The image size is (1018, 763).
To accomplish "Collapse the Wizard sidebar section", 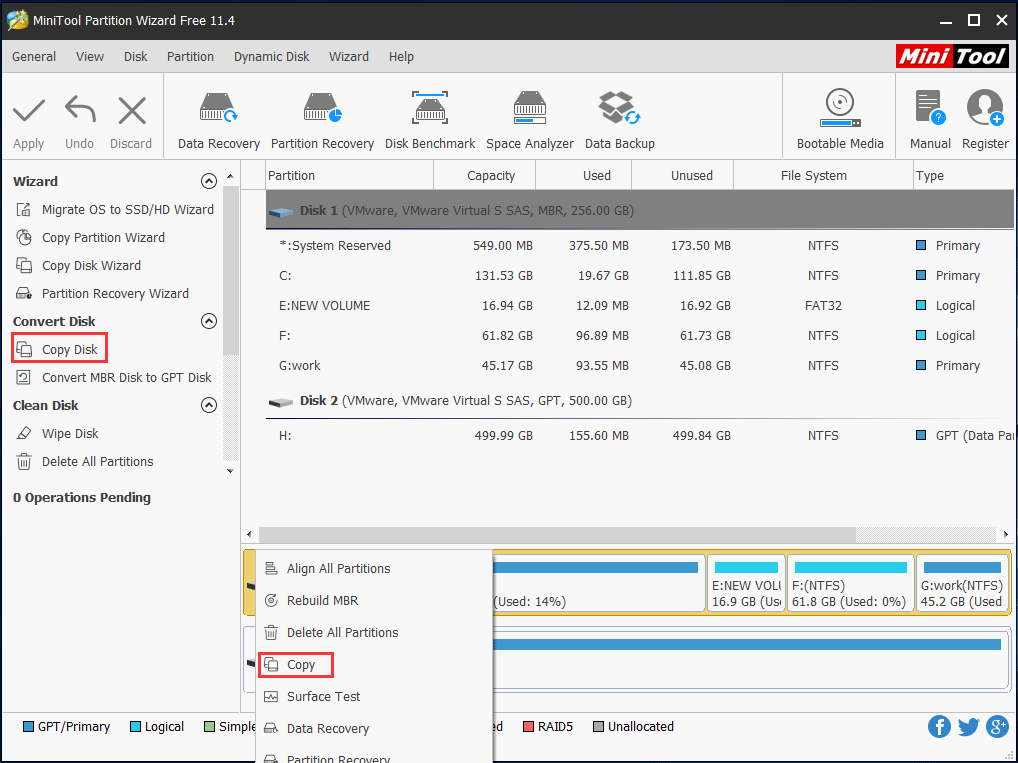I will point(209,181).
